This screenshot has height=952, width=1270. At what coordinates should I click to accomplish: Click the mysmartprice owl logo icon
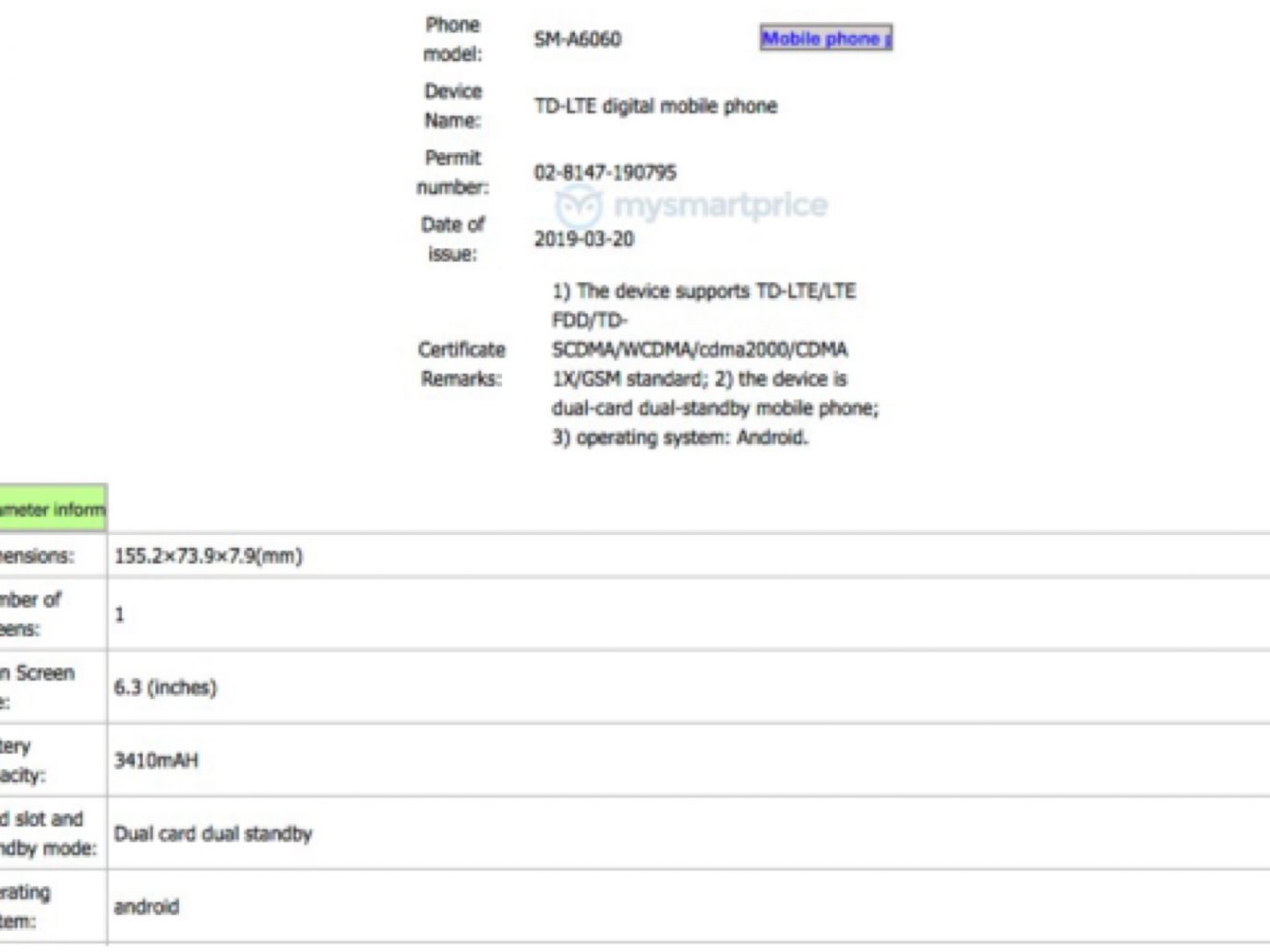(579, 206)
